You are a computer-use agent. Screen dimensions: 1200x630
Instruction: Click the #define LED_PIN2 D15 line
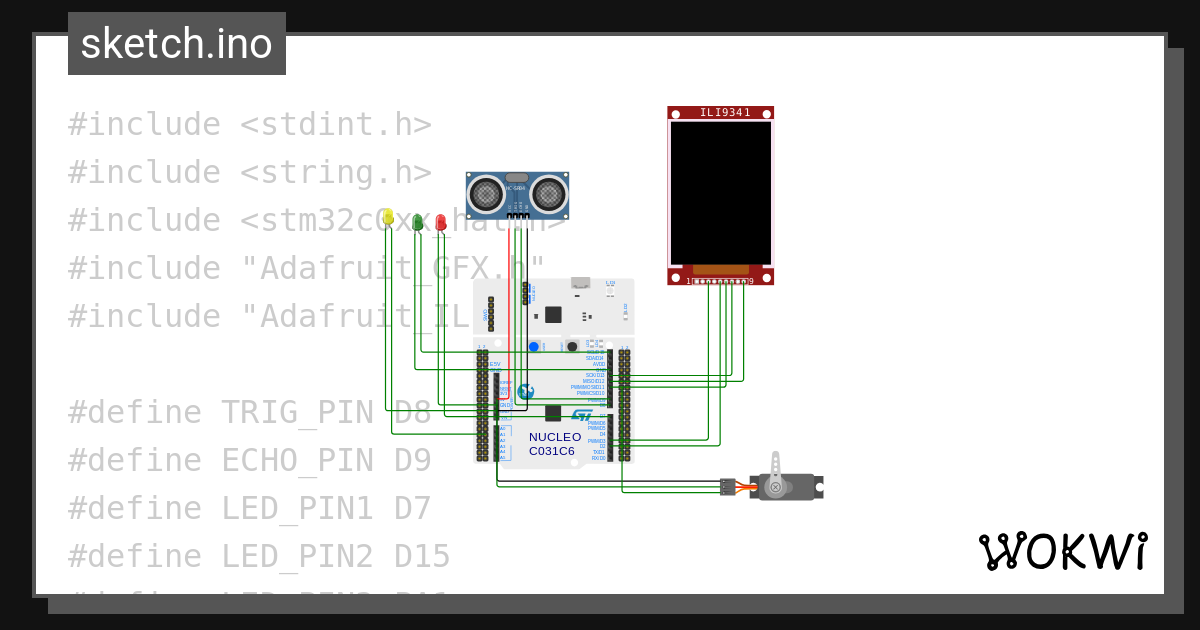tap(259, 556)
